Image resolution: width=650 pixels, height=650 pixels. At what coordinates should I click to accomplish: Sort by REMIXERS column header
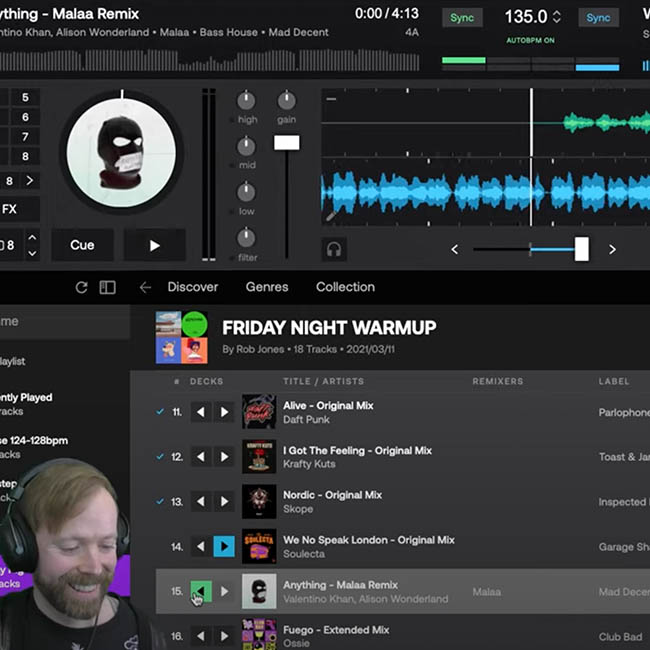pos(498,381)
